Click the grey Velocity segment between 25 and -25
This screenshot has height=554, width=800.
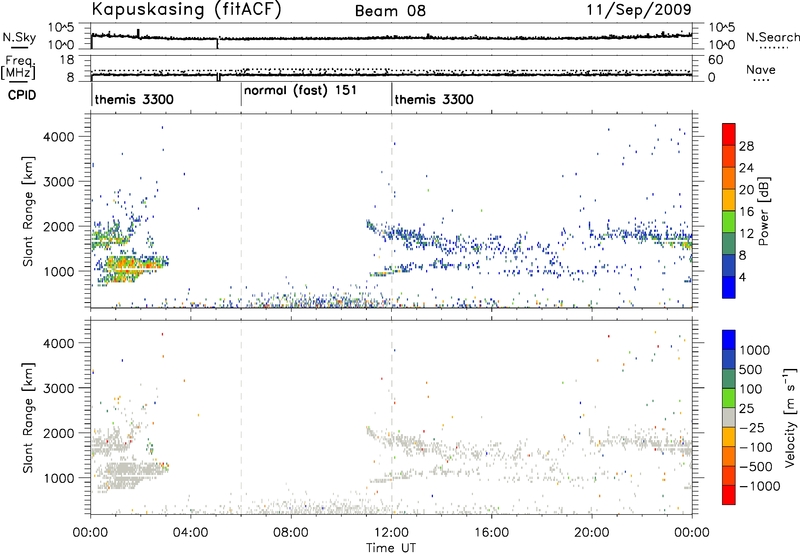tap(729, 417)
